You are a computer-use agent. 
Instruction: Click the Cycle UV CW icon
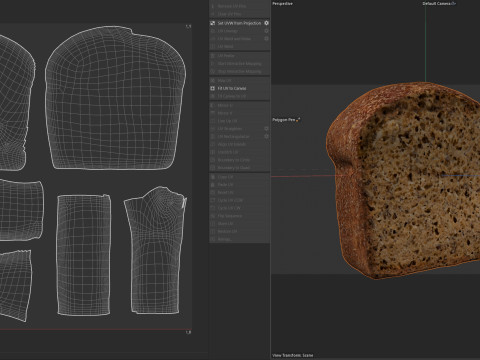[213, 208]
